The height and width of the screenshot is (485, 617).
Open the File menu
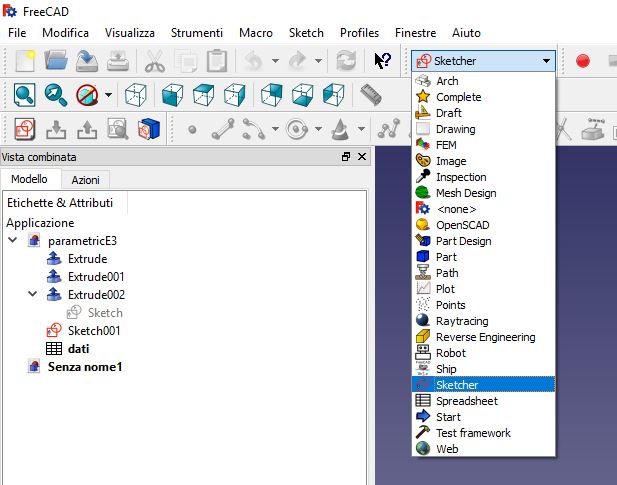click(17, 33)
